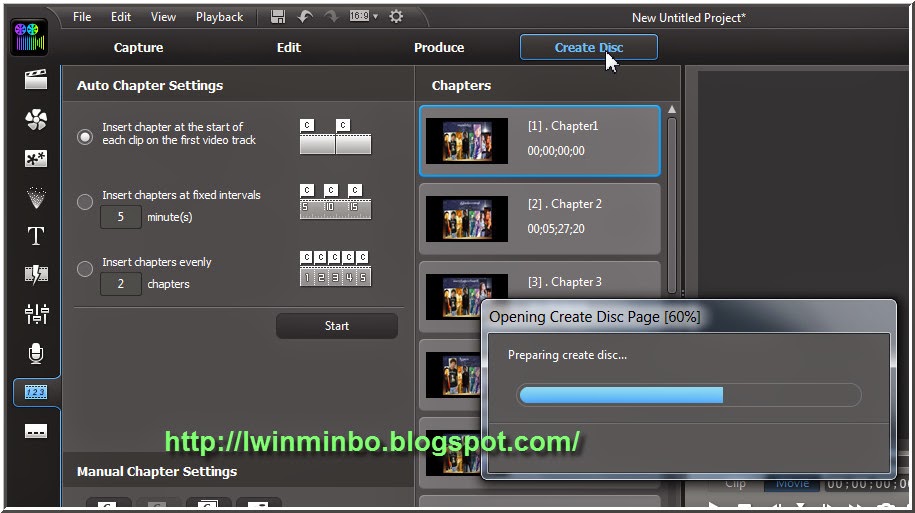Open the PiP Objects Room icon
Image resolution: width=915 pixels, height=513 pixels.
point(36,158)
